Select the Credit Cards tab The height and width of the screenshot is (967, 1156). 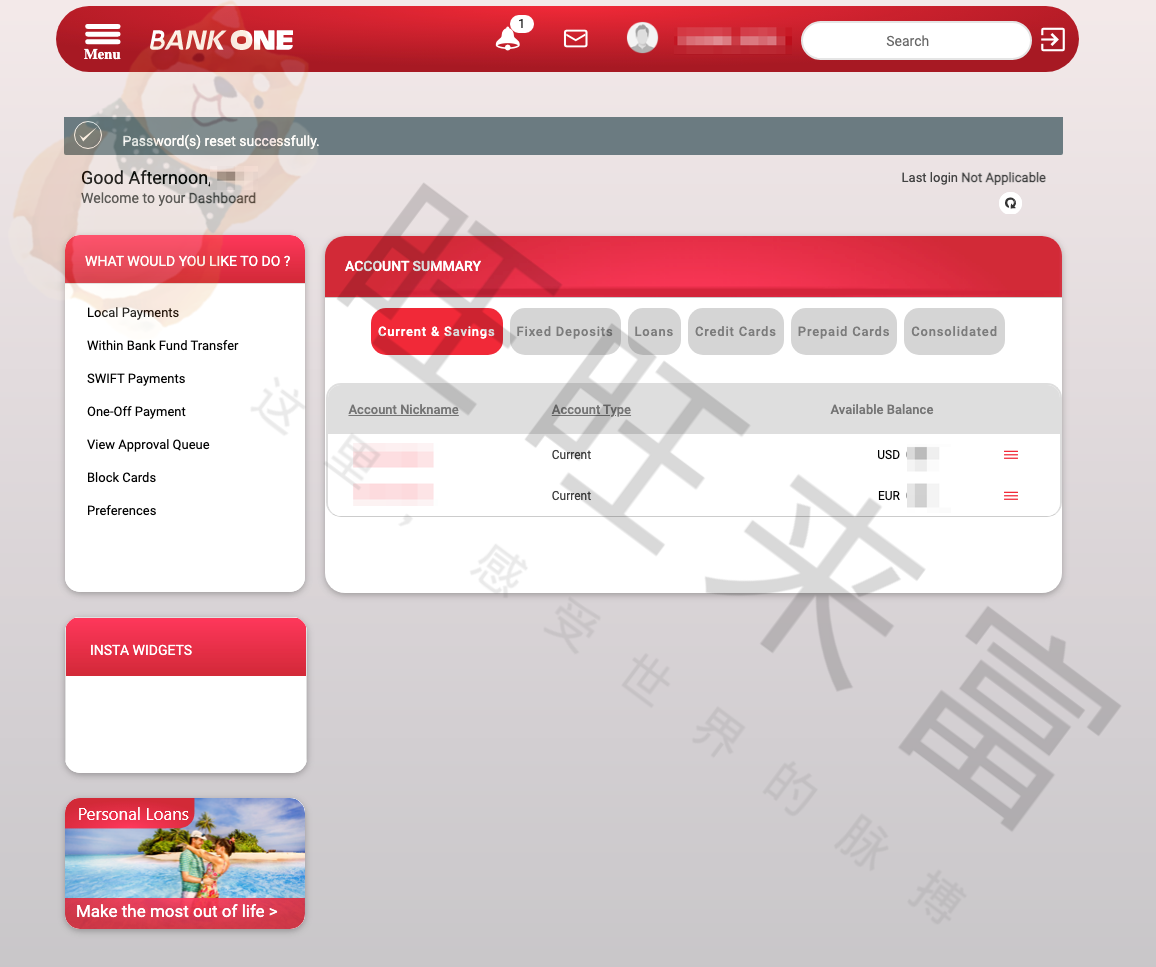735,331
